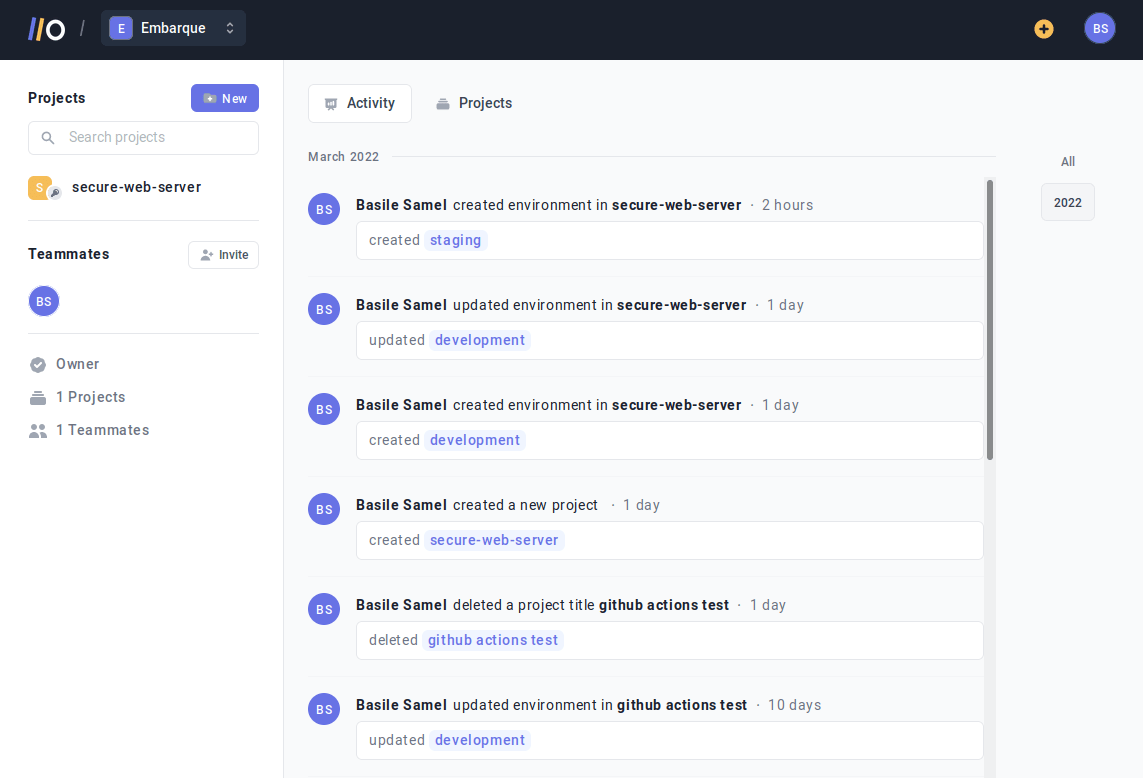Click BS avatar beside created new project entry
The image size is (1143, 778).
(324, 509)
